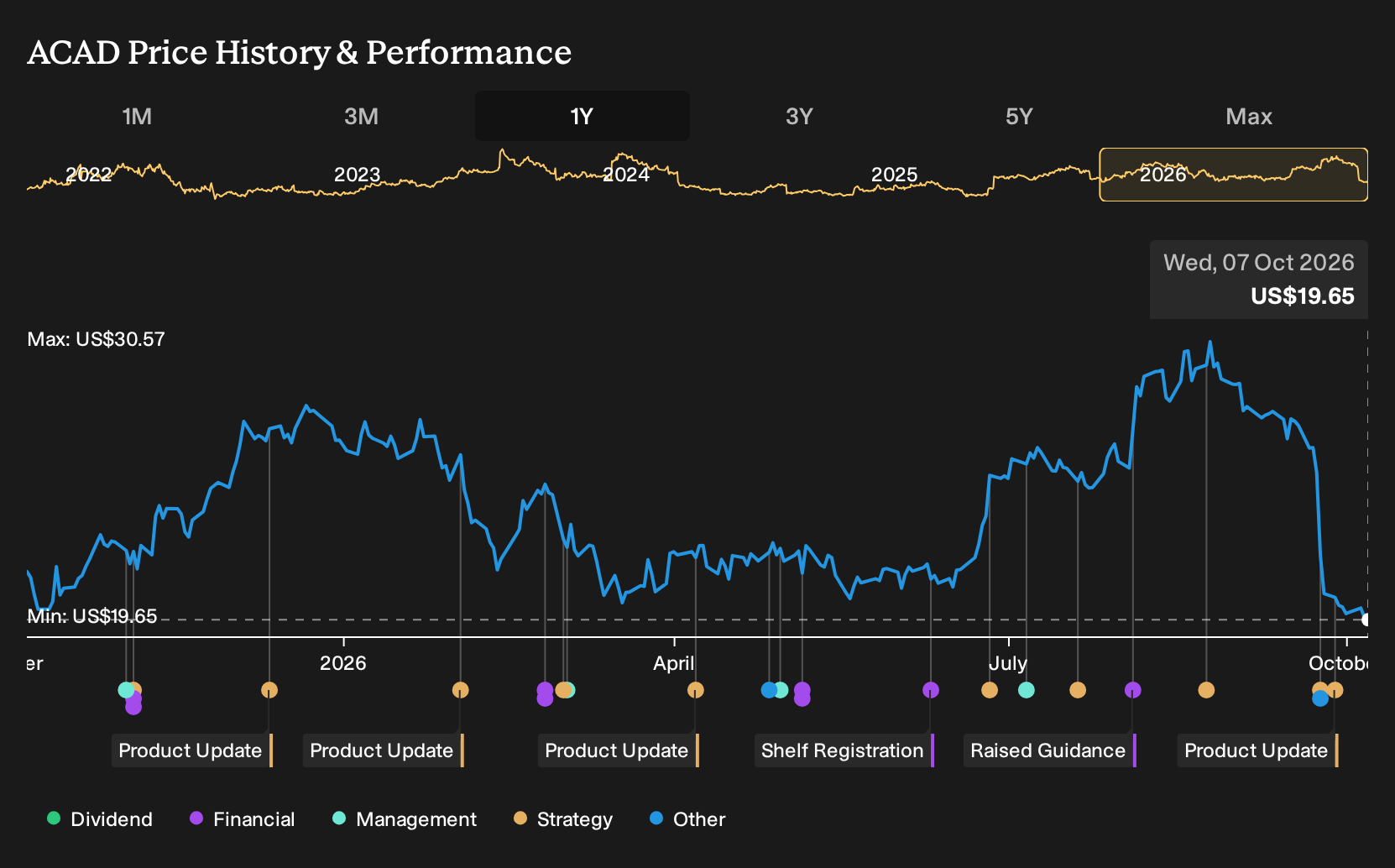Image resolution: width=1395 pixels, height=868 pixels.
Task: Click the July axis label
Action: pos(1008,663)
